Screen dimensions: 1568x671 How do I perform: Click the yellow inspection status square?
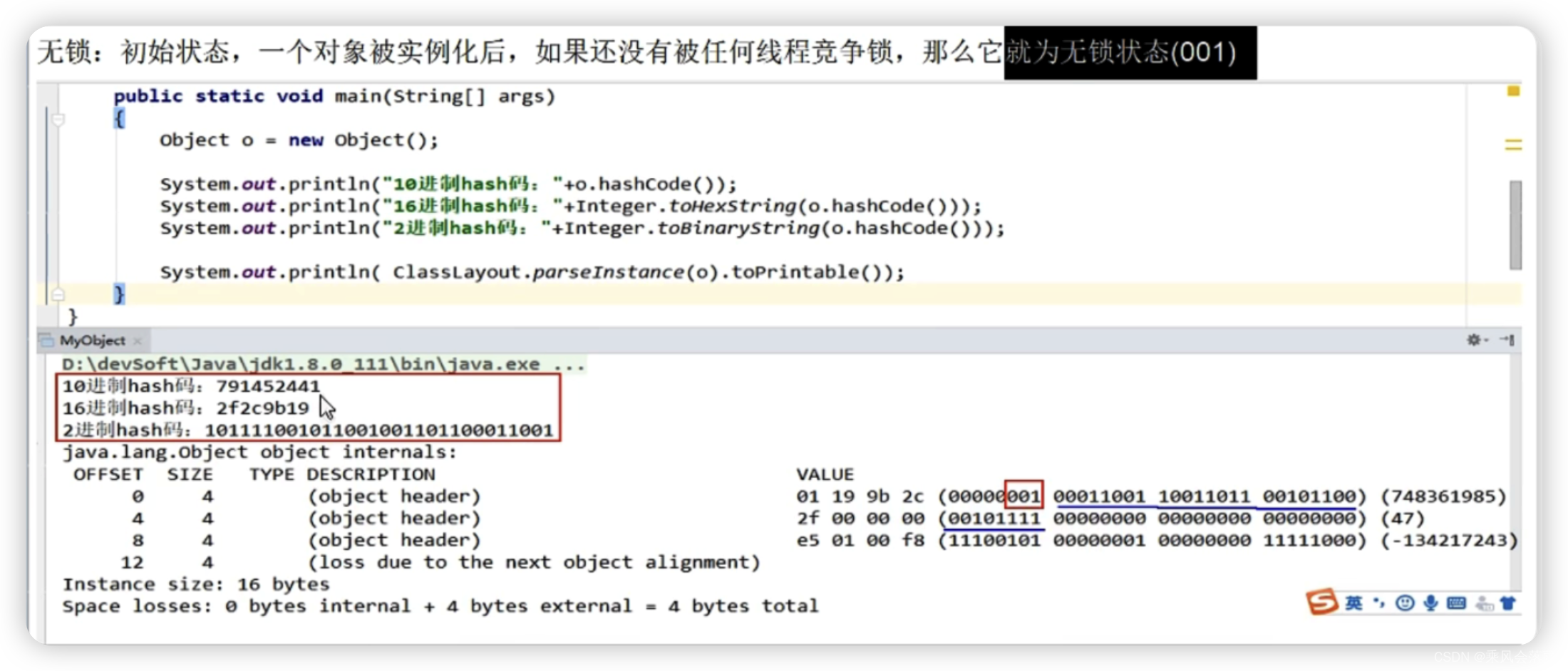(x=1513, y=91)
